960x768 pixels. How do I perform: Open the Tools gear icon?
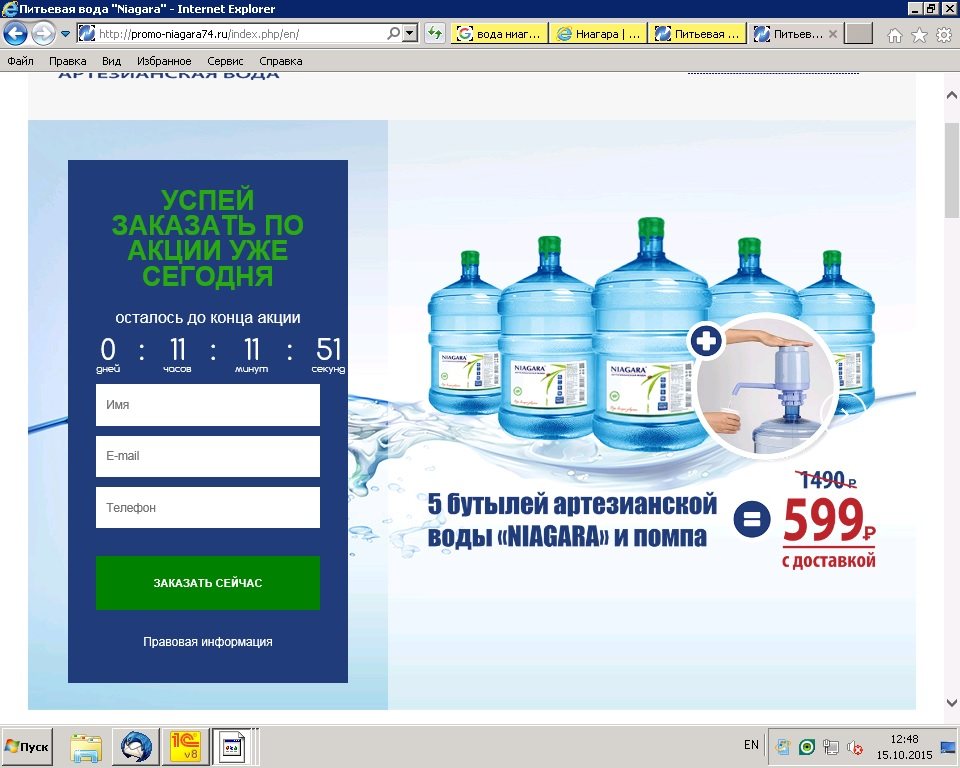point(944,36)
